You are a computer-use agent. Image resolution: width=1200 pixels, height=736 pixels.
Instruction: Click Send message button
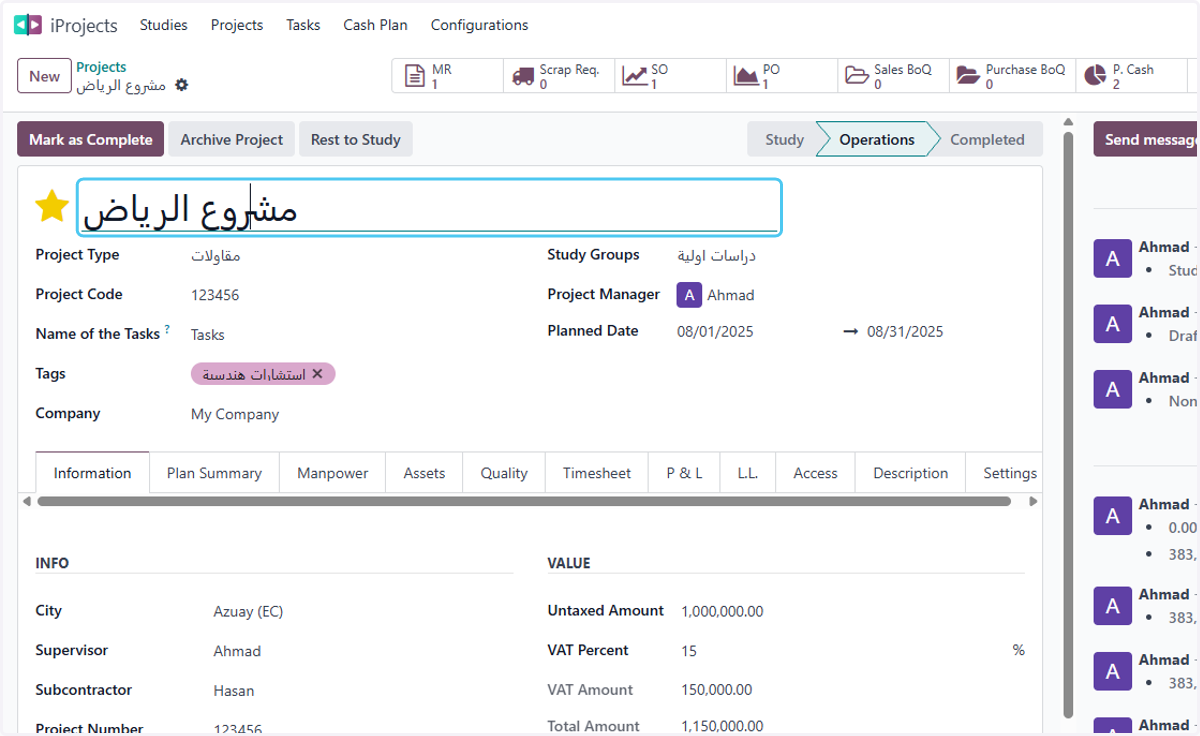1147,140
